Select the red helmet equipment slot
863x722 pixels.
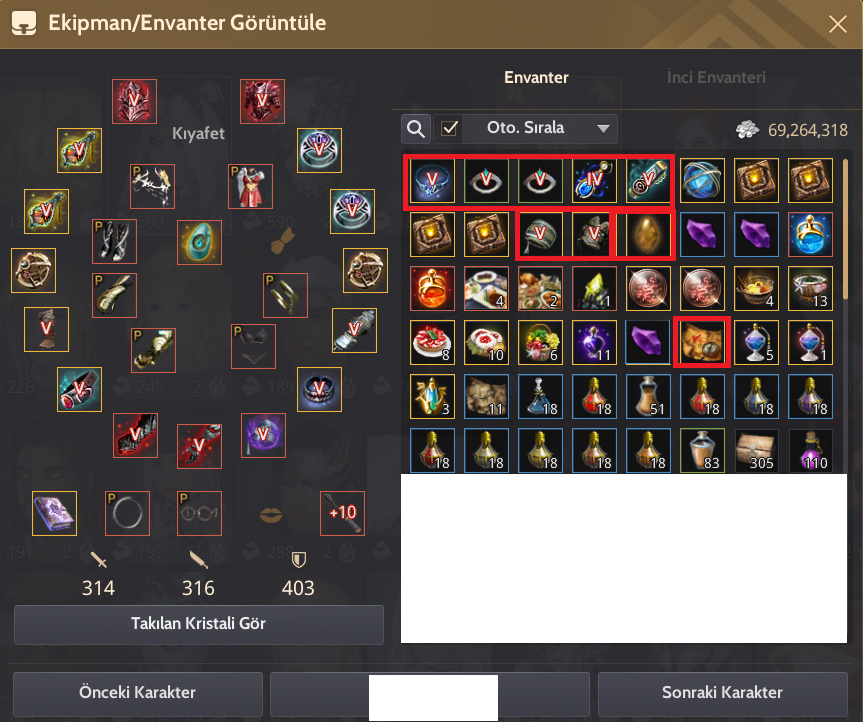[134, 101]
